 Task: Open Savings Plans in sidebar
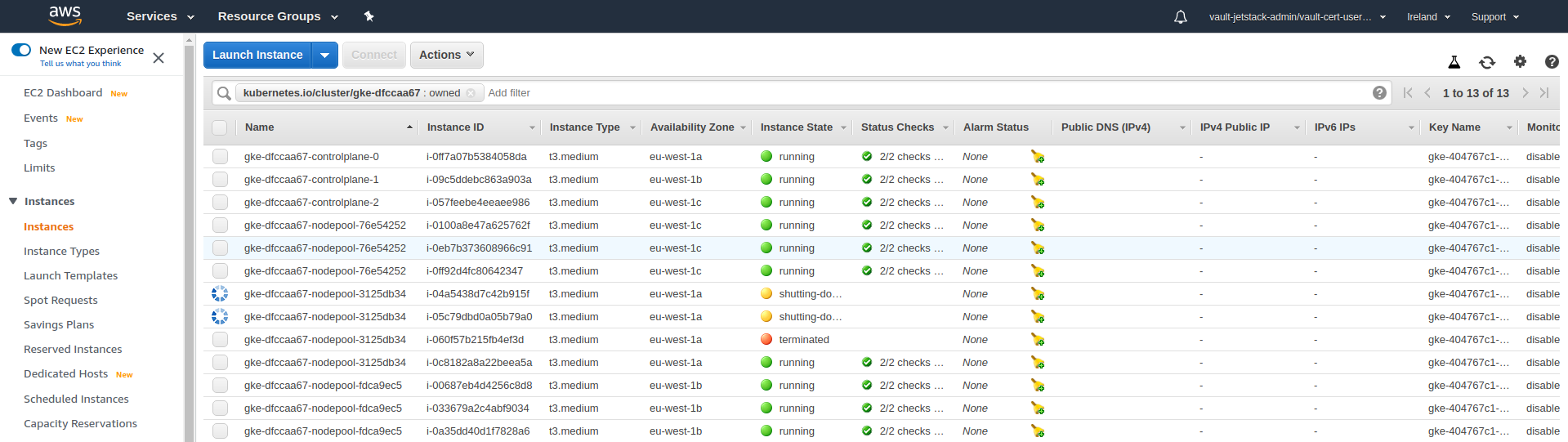click(x=59, y=324)
